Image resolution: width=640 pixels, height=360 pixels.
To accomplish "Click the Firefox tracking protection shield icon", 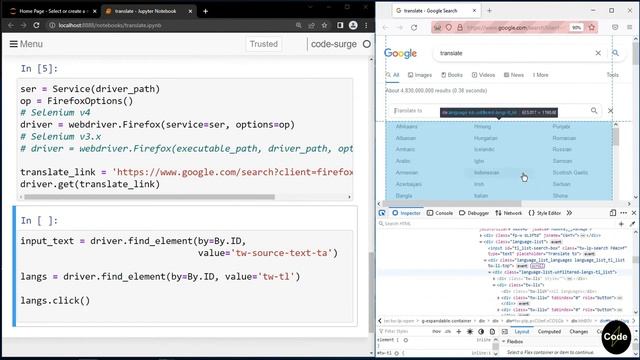I will tap(449, 27).
